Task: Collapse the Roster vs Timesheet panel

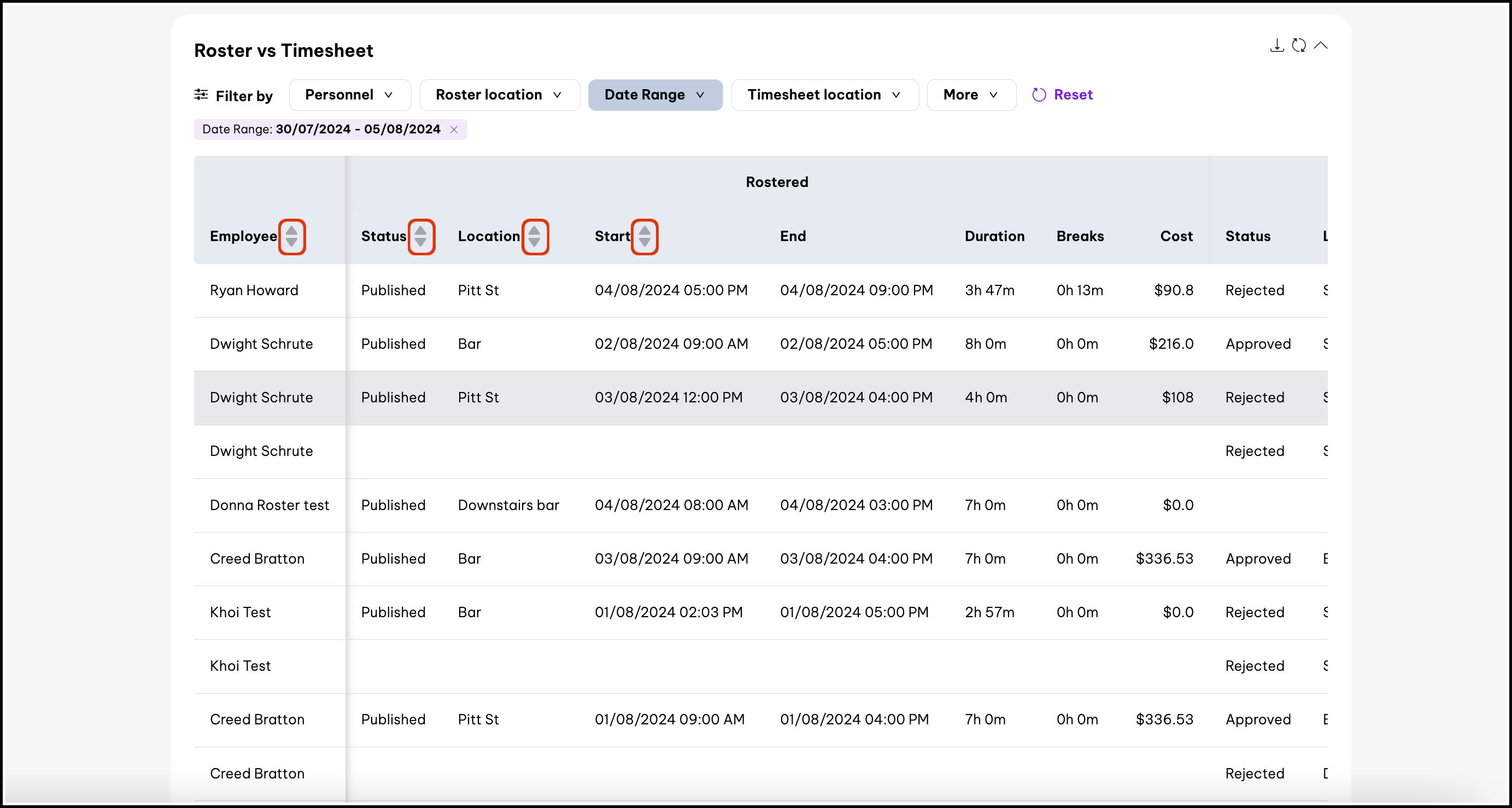Action: point(1321,46)
